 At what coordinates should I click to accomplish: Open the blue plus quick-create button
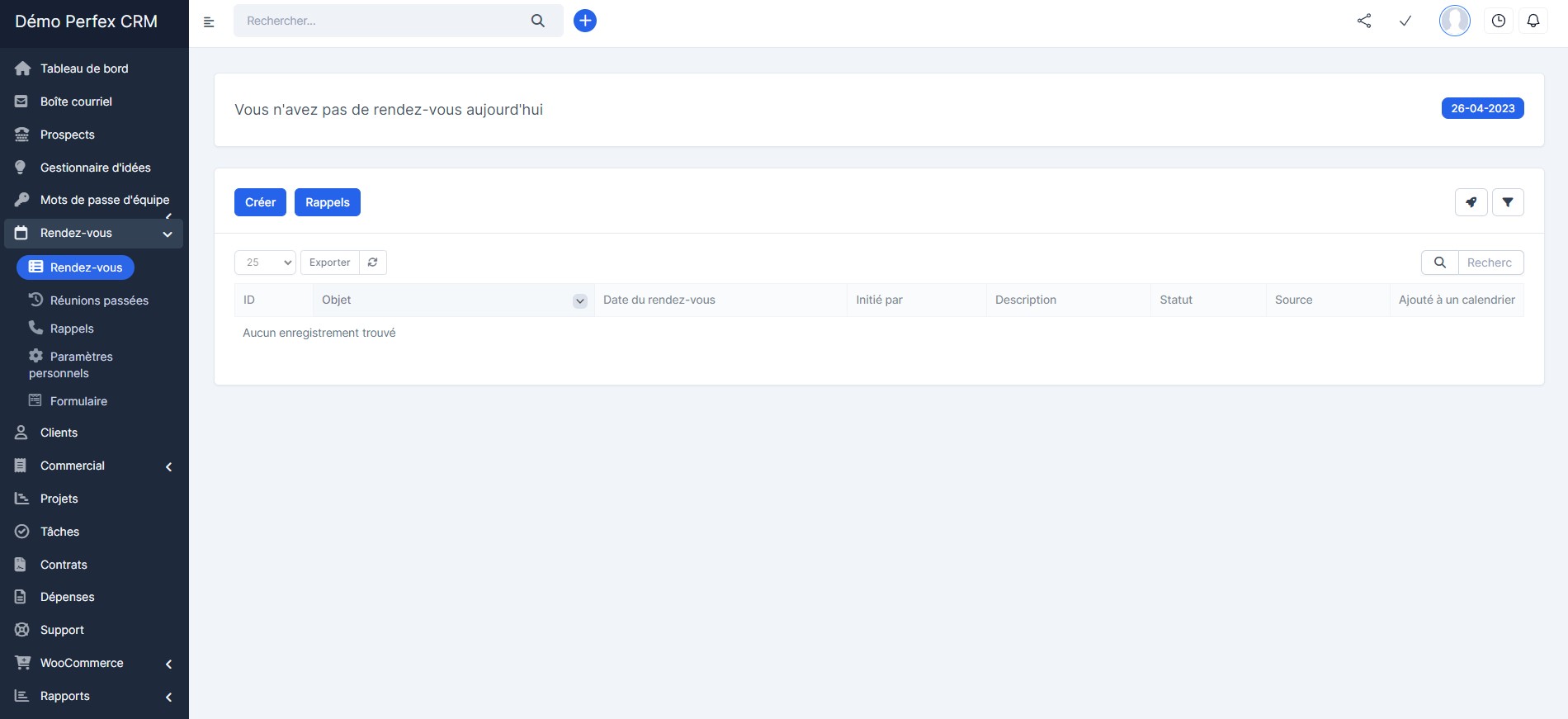[x=585, y=21]
